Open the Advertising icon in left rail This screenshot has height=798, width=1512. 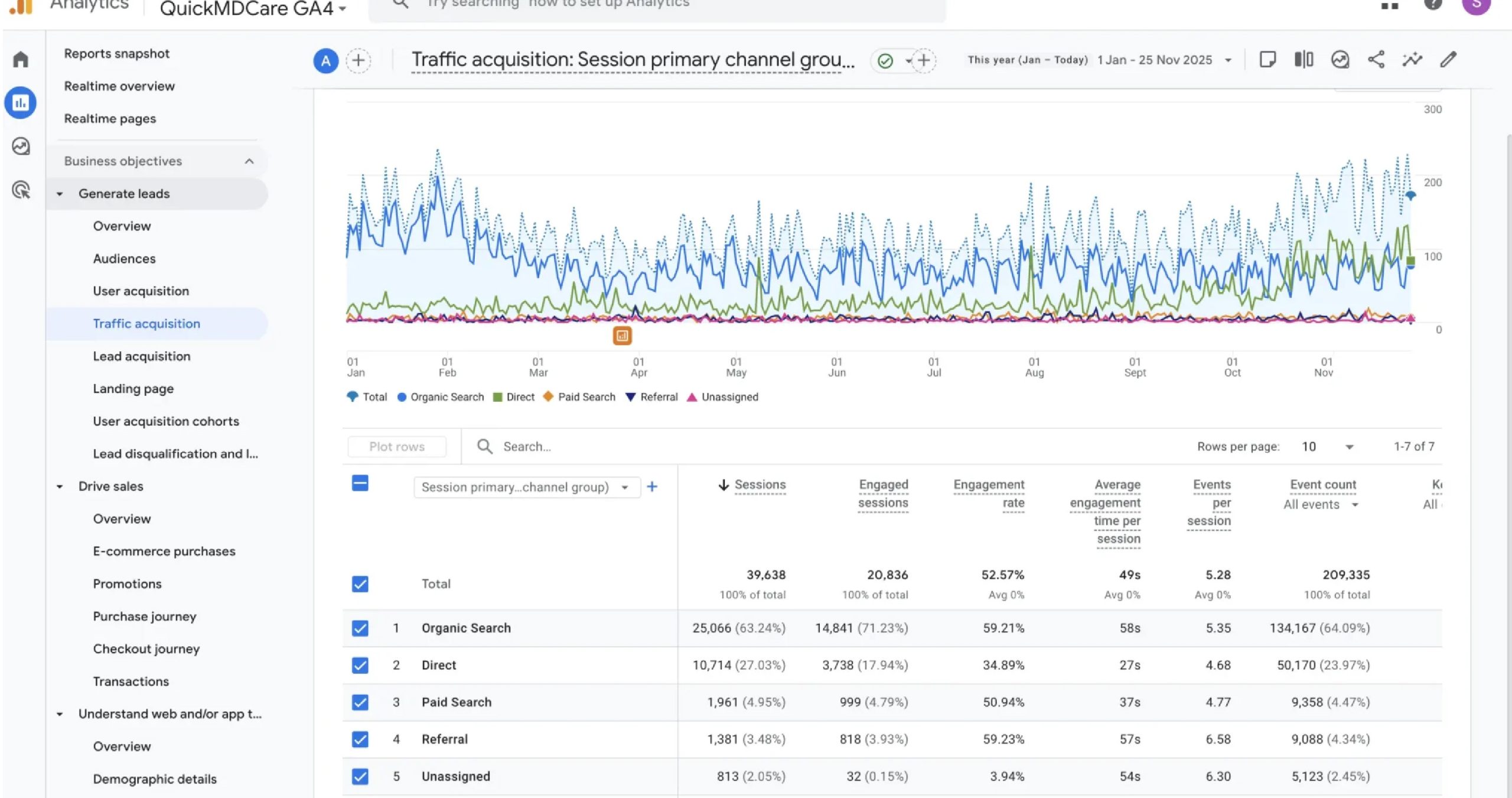(x=21, y=190)
